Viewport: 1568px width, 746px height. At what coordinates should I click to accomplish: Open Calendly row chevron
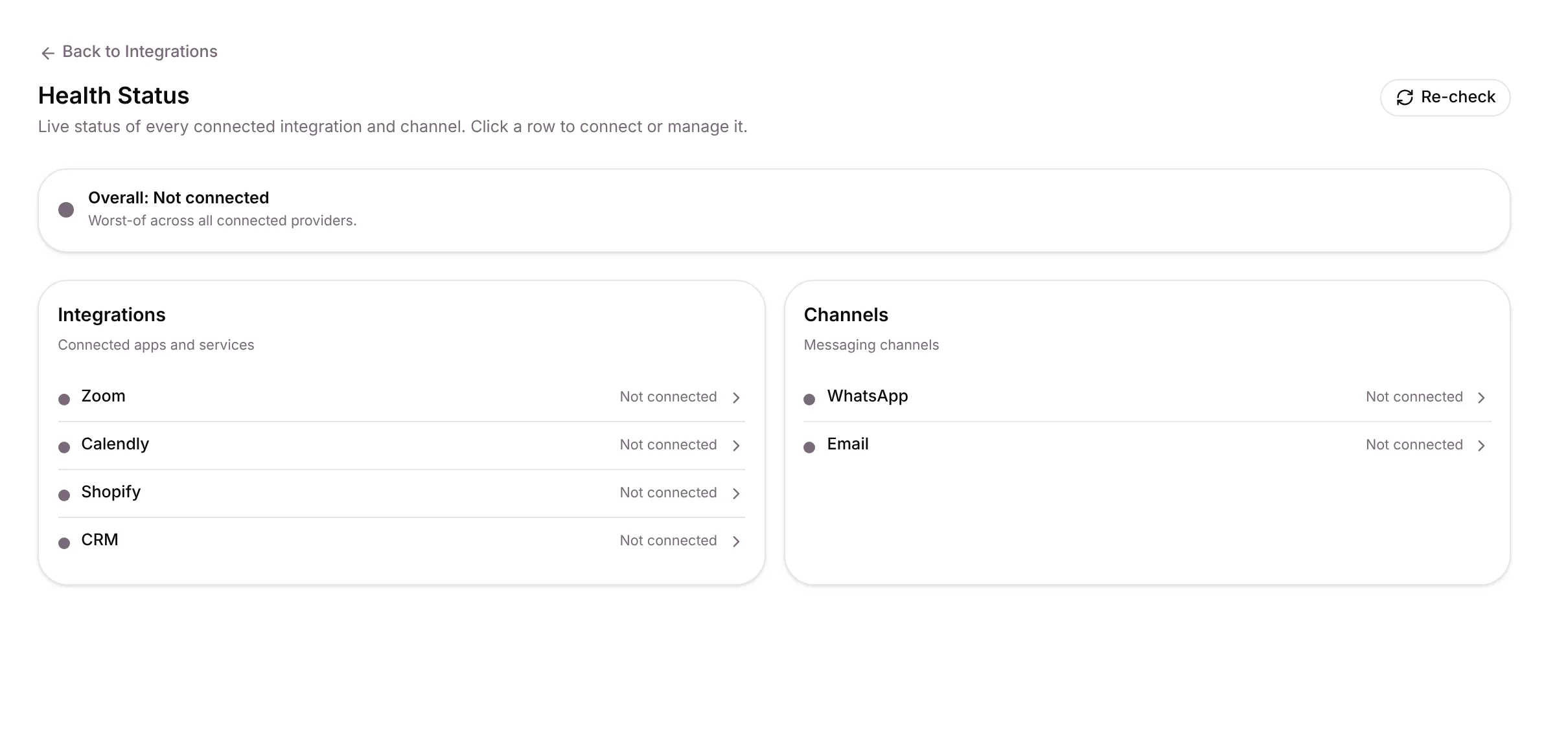point(736,446)
